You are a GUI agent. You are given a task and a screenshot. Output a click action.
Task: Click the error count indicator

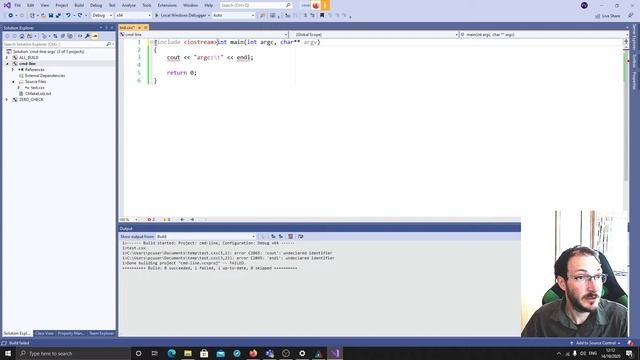pyautogui.click(x=151, y=220)
